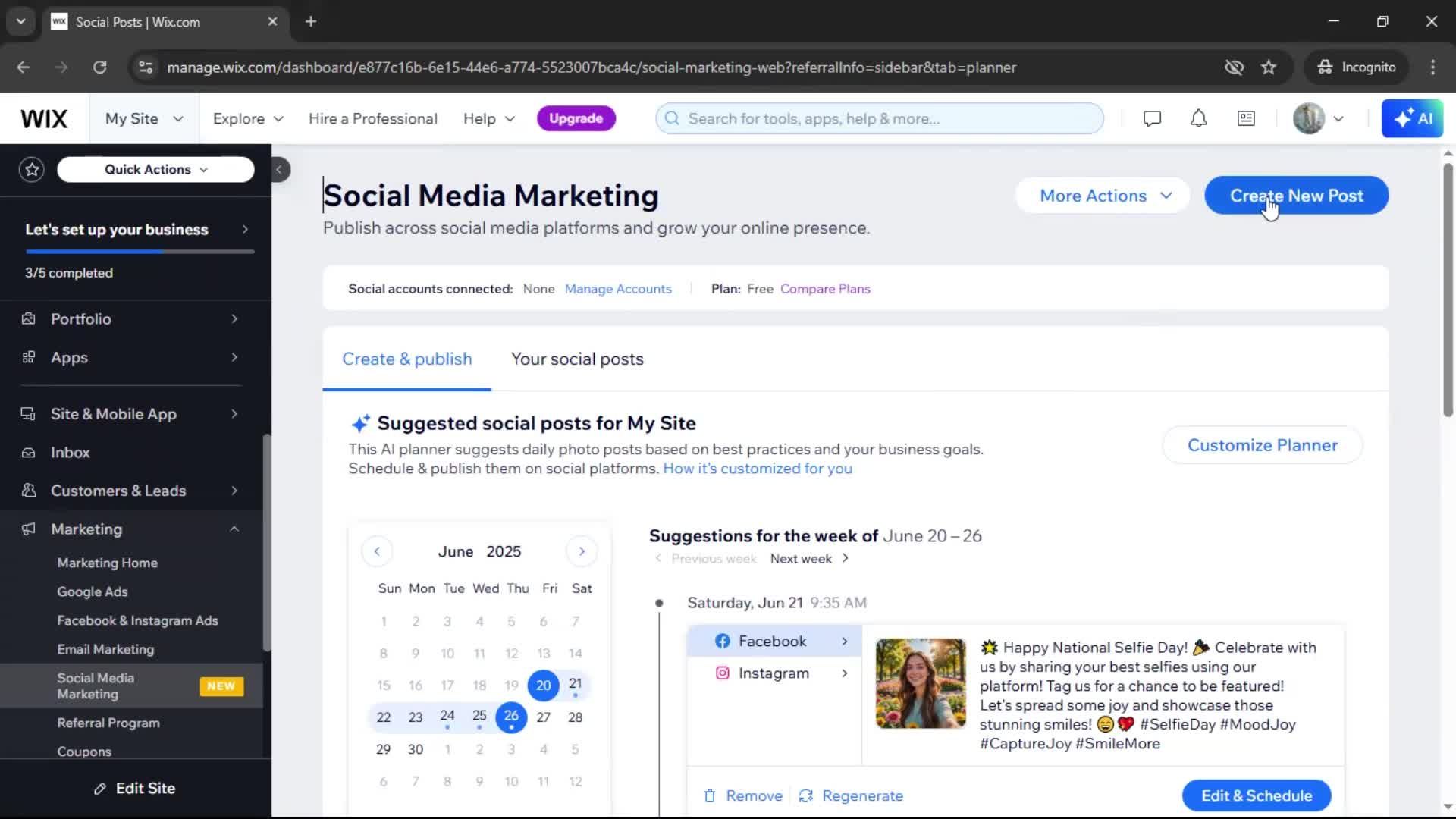
Task: Open the chat messages icon
Action: point(1152,118)
